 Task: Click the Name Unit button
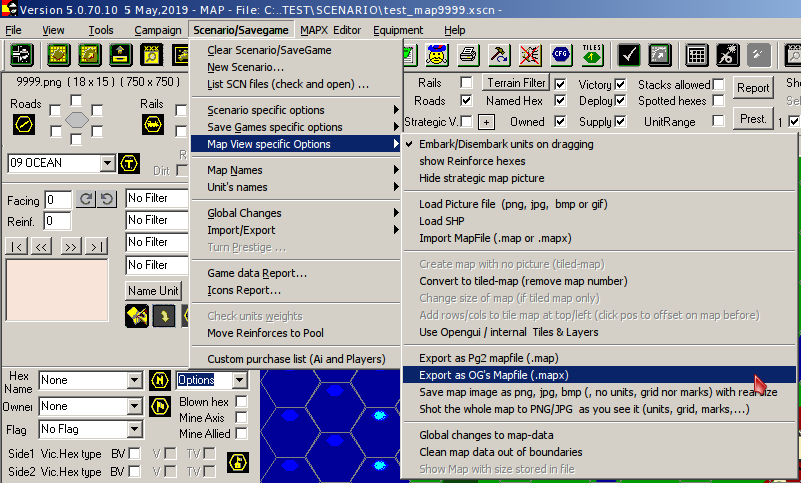click(153, 290)
